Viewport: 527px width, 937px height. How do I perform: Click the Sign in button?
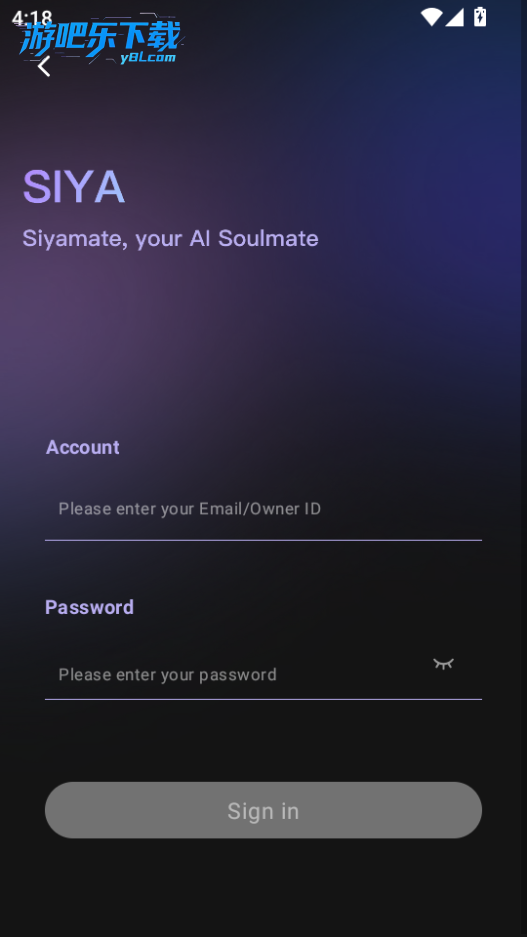(264, 810)
